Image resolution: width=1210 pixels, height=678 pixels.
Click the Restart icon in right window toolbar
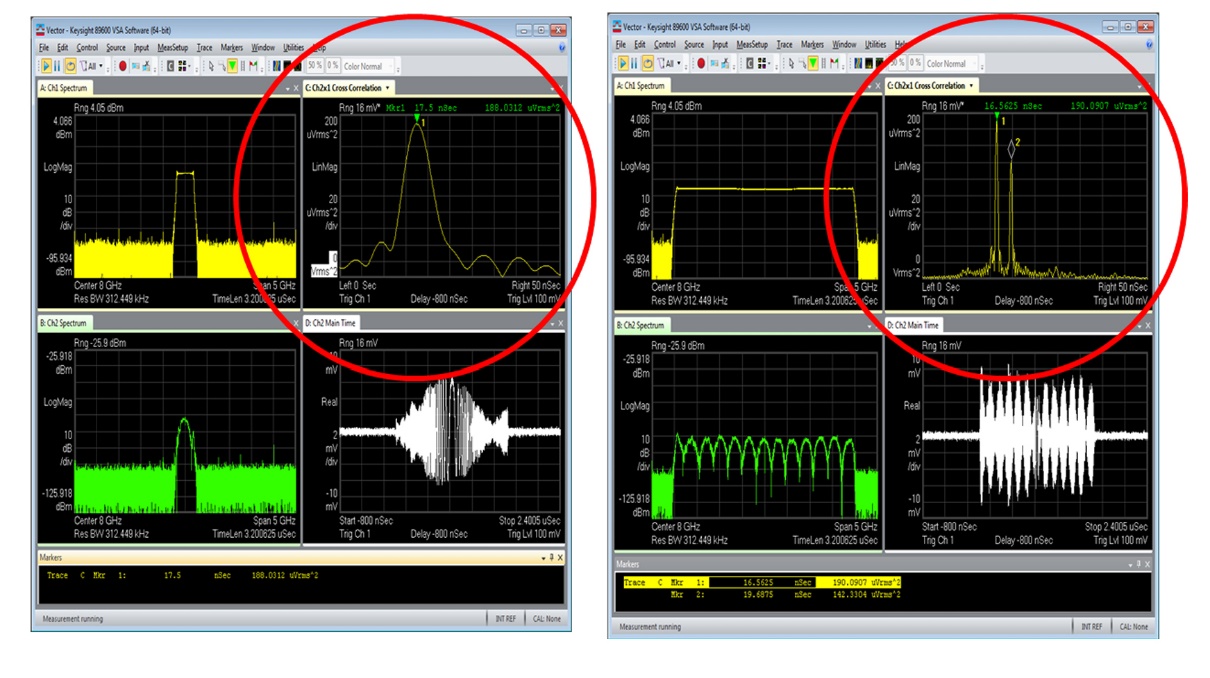(647, 63)
